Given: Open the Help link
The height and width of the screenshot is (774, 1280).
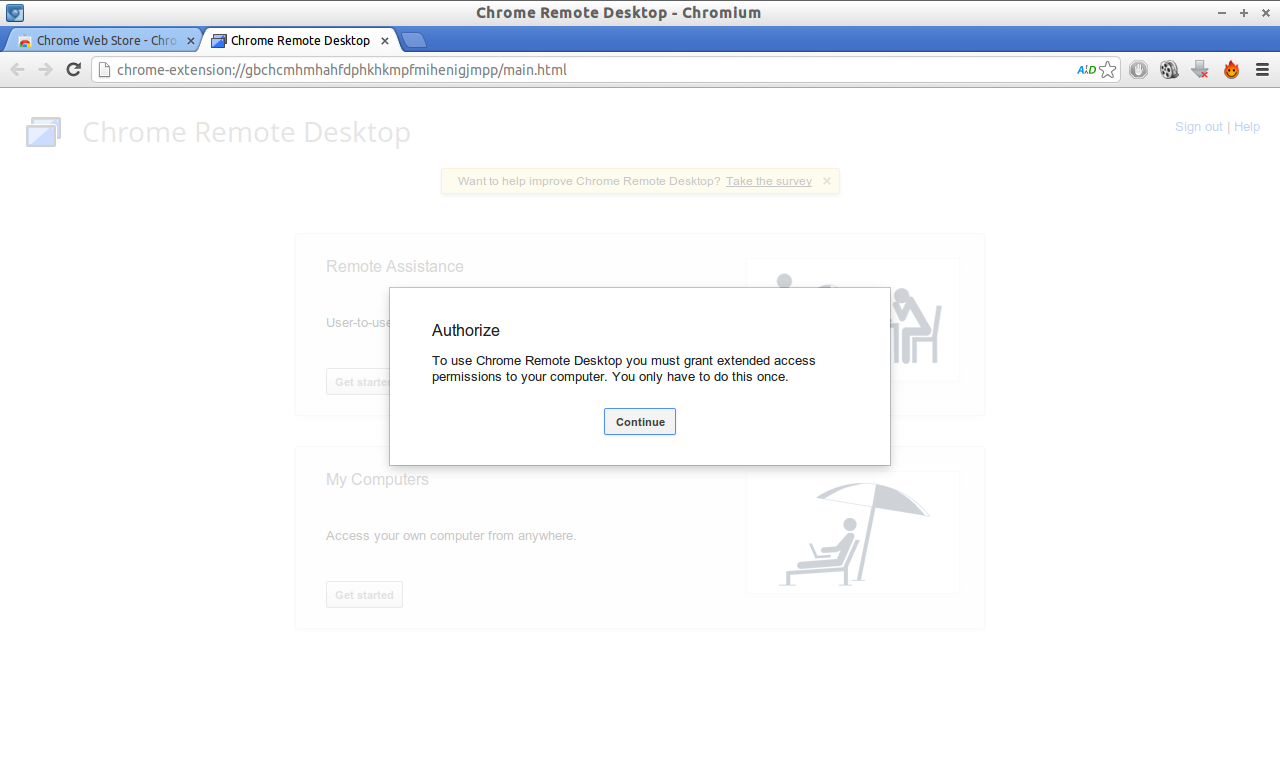Looking at the screenshot, I should (x=1247, y=127).
